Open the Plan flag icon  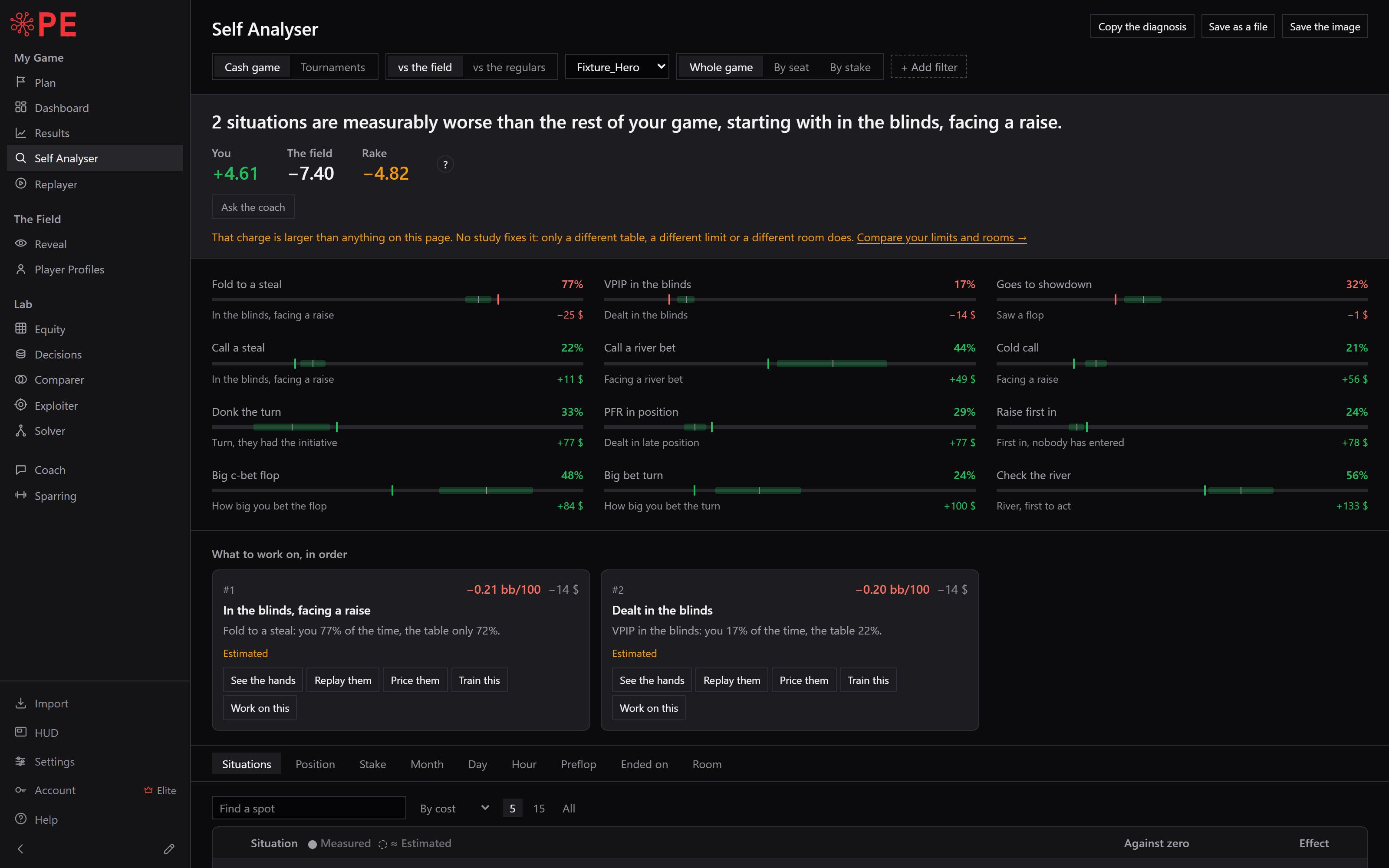pyautogui.click(x=21, y=82)
